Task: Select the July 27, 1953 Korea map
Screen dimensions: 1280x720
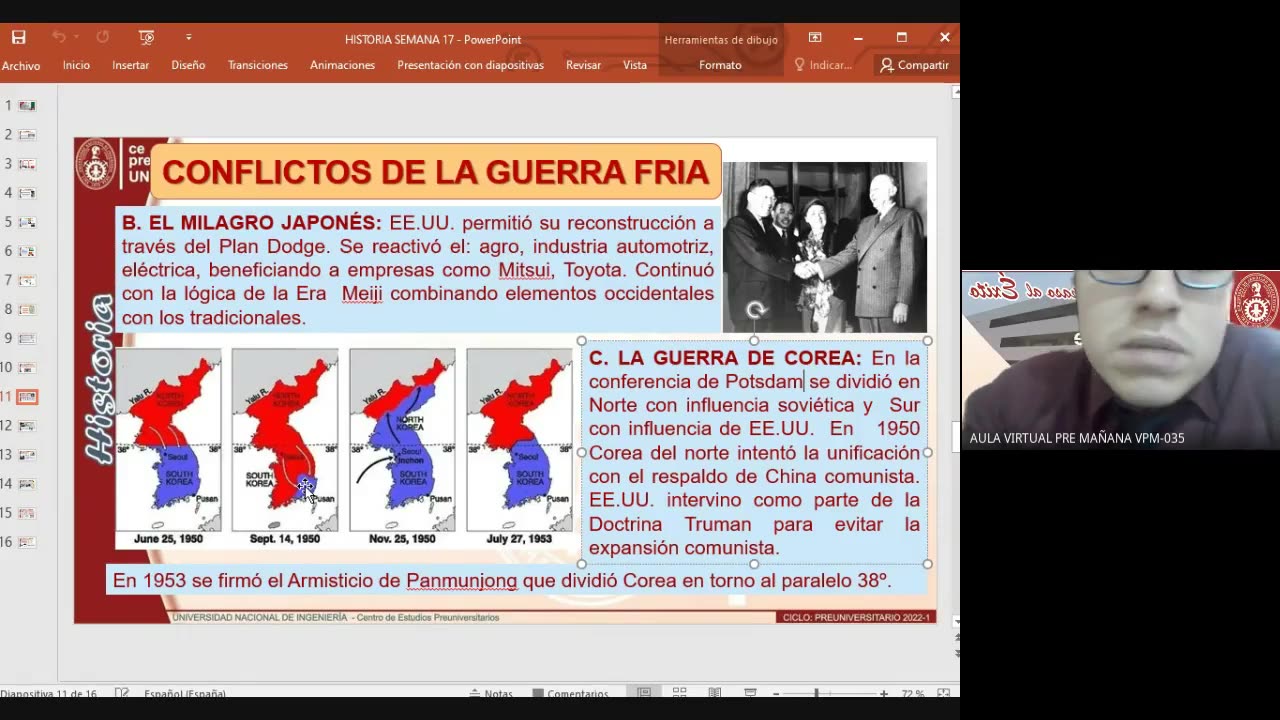Action: [519, 439]
